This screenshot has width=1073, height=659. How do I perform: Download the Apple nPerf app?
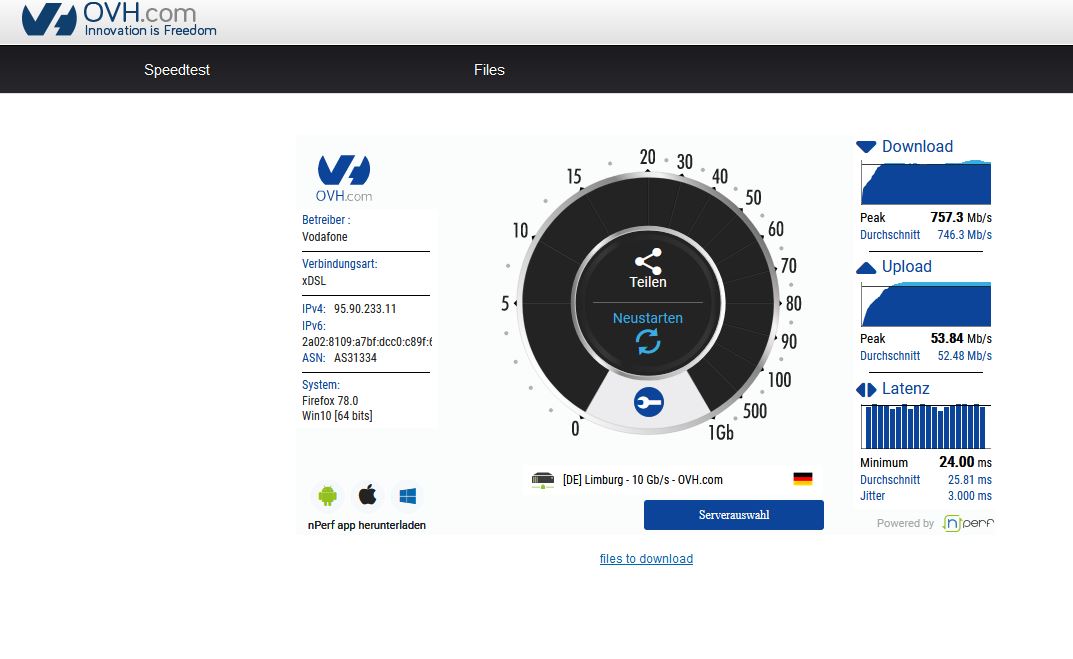coord(367,495)
